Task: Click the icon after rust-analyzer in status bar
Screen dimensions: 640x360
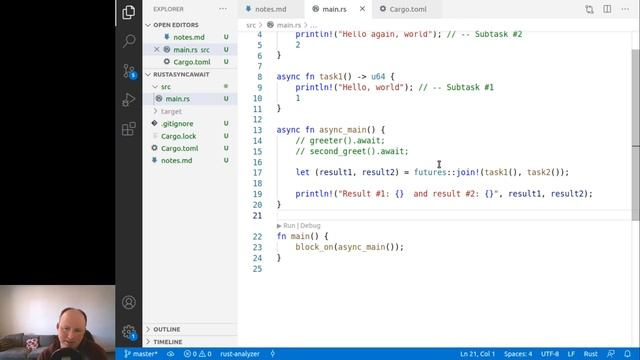Action: tap(273, 354)
